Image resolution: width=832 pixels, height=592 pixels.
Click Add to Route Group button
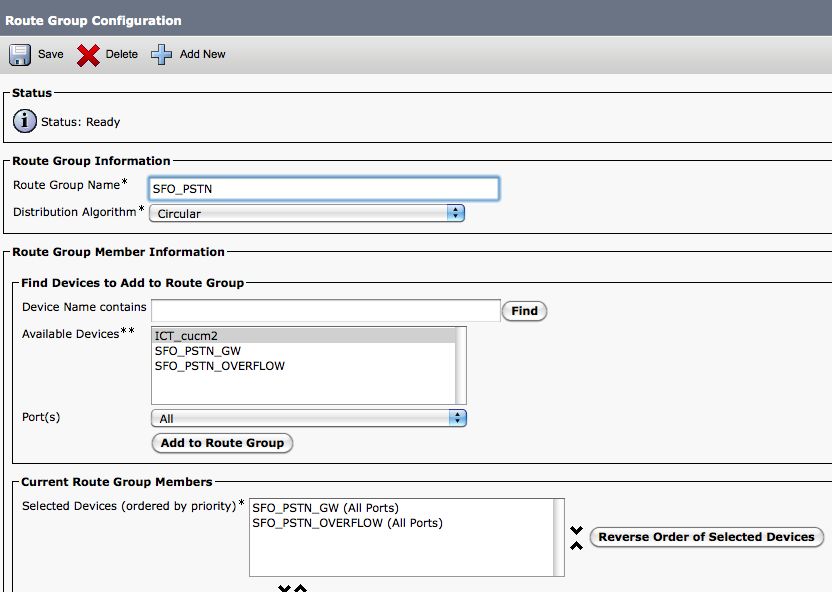222,443
